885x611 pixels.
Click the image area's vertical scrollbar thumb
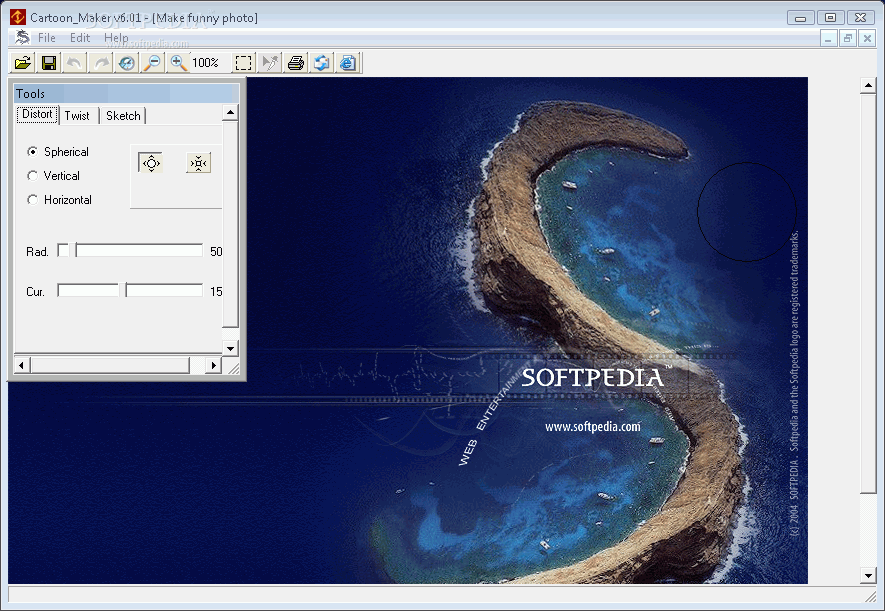coord(868,293)
